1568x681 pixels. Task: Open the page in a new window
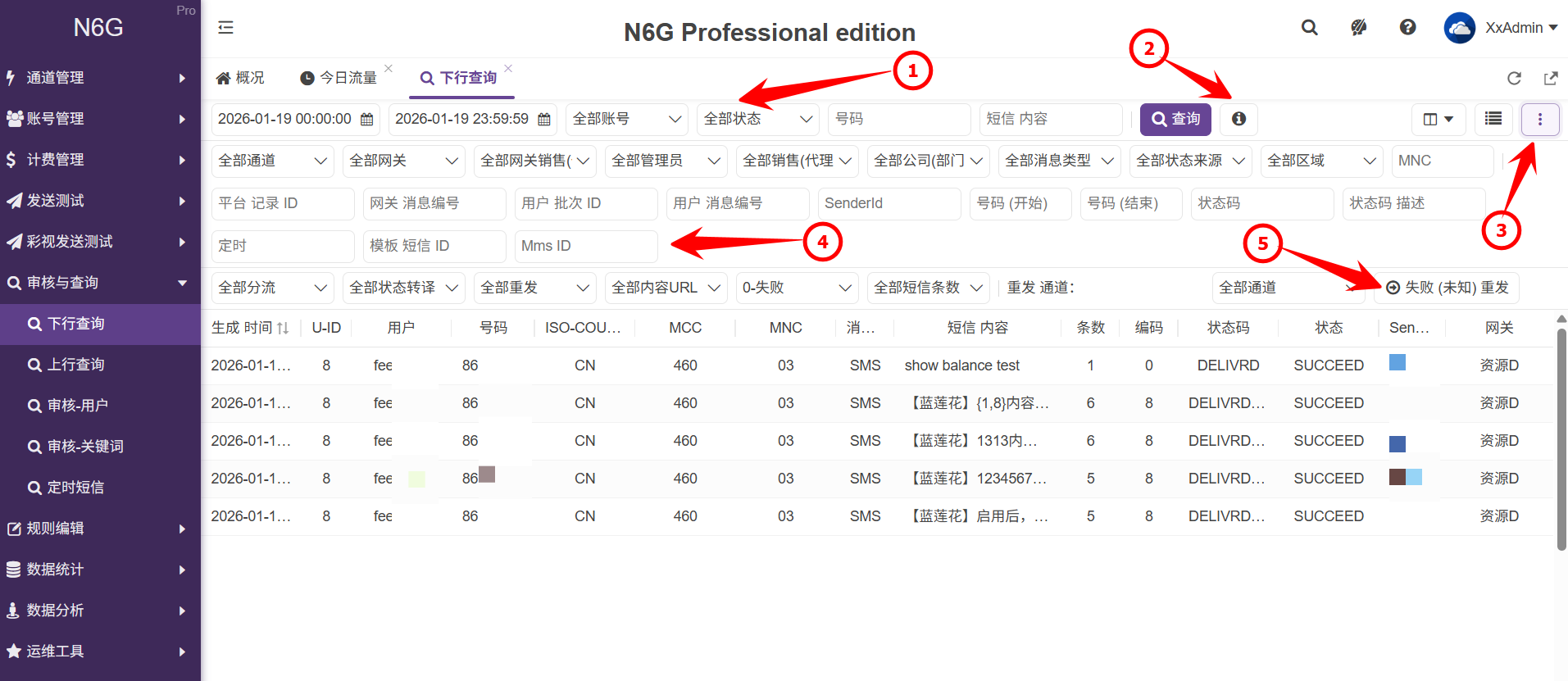1551,78
